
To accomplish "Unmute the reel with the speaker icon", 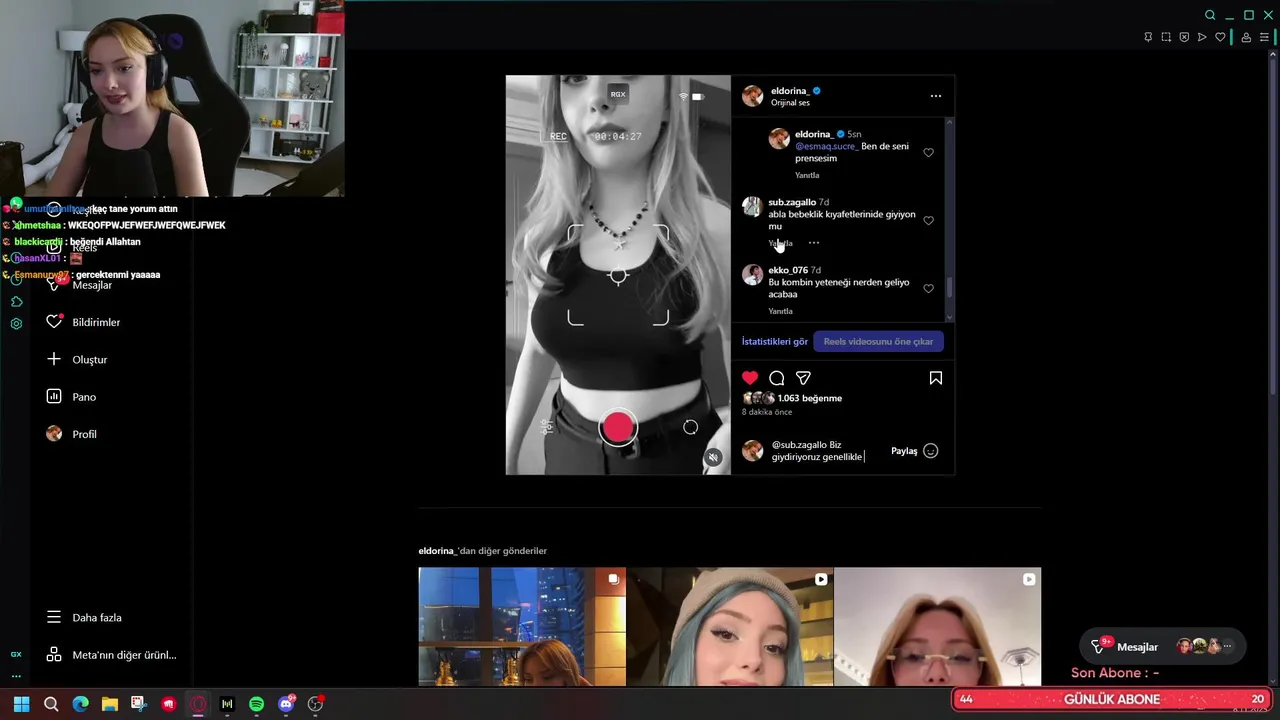I will [713, 457].
